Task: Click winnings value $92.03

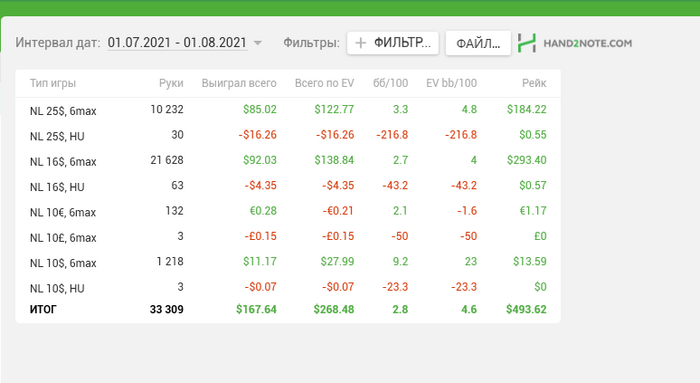Action: 259,160
